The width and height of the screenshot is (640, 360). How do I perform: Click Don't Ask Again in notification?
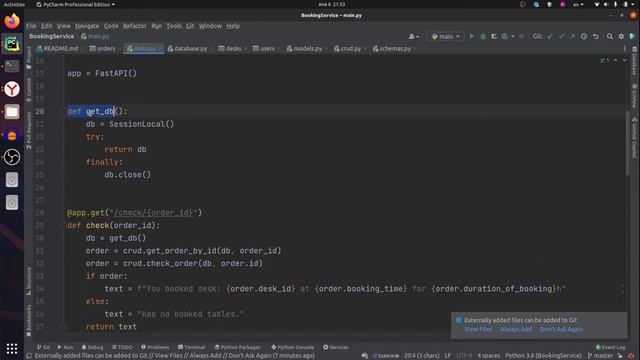tap(561, 329)
